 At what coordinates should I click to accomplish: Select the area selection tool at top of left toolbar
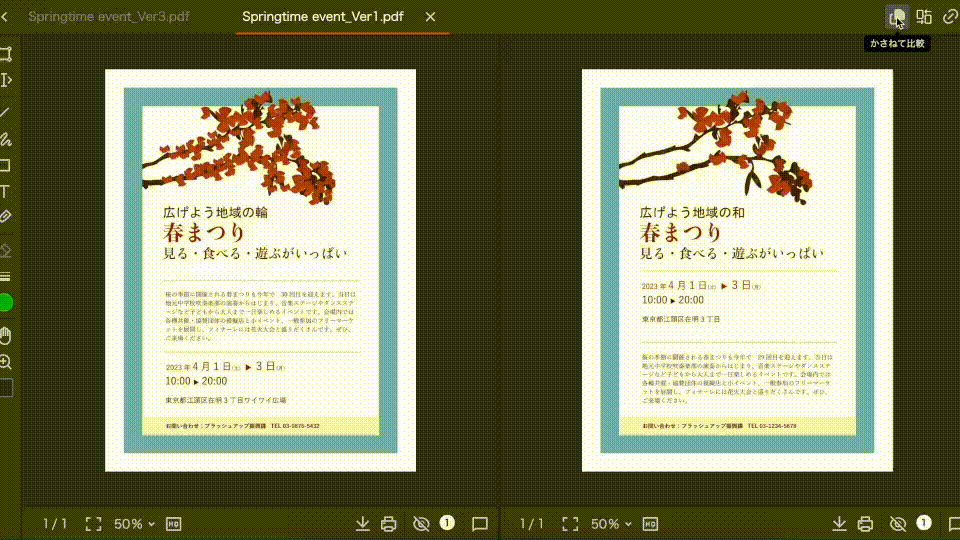coord(6,54)
